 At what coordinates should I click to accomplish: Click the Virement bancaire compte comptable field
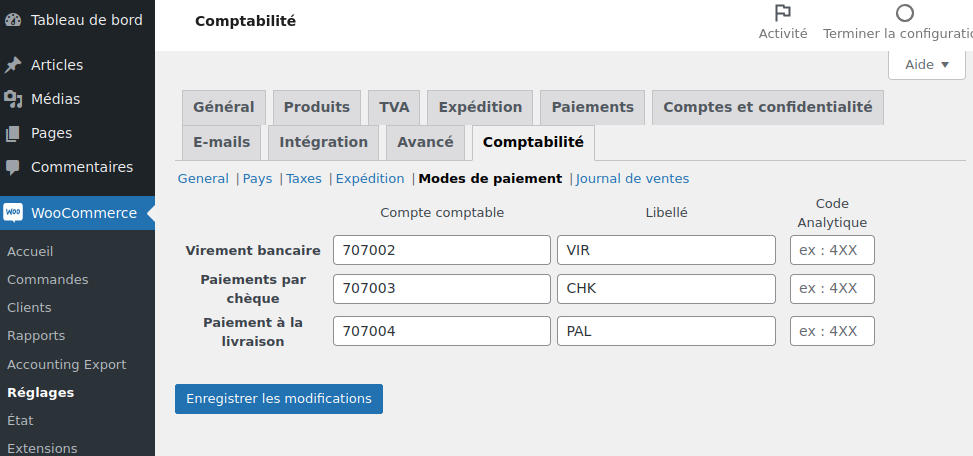(x=441, y=250)
